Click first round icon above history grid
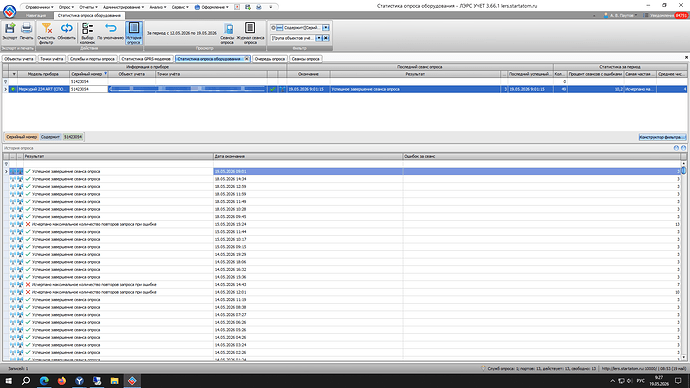The height and width of the screenshot is (388, 690). tap(676, 148)
